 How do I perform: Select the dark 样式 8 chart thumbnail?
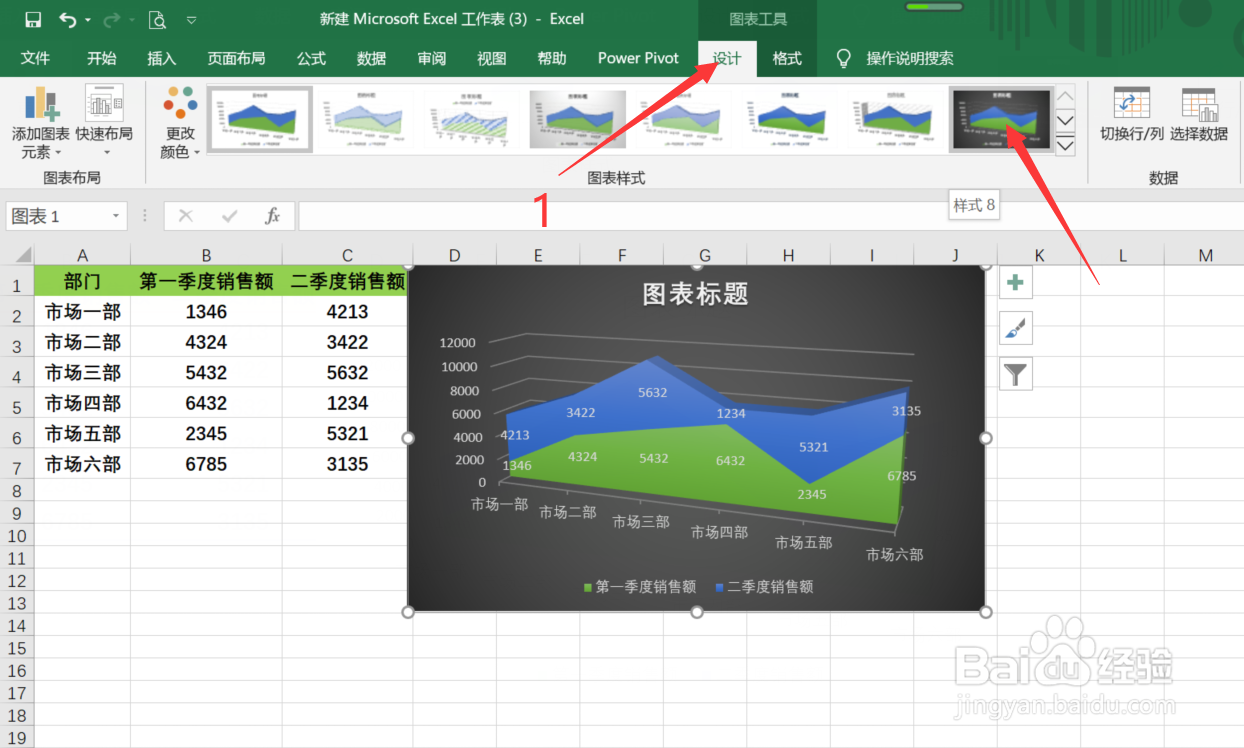[x=1000, y=118]
